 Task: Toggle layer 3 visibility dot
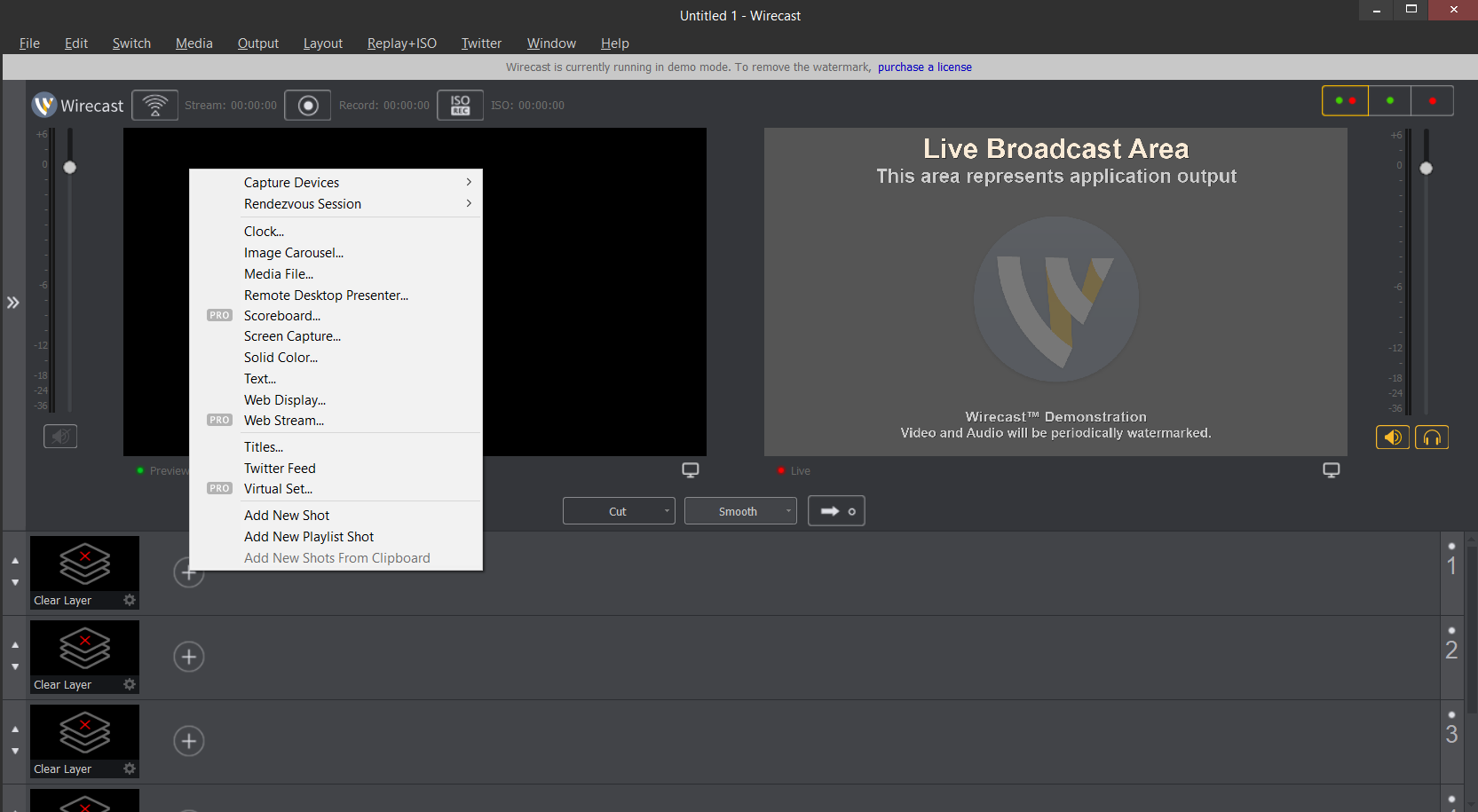(x=1451, y=714)
